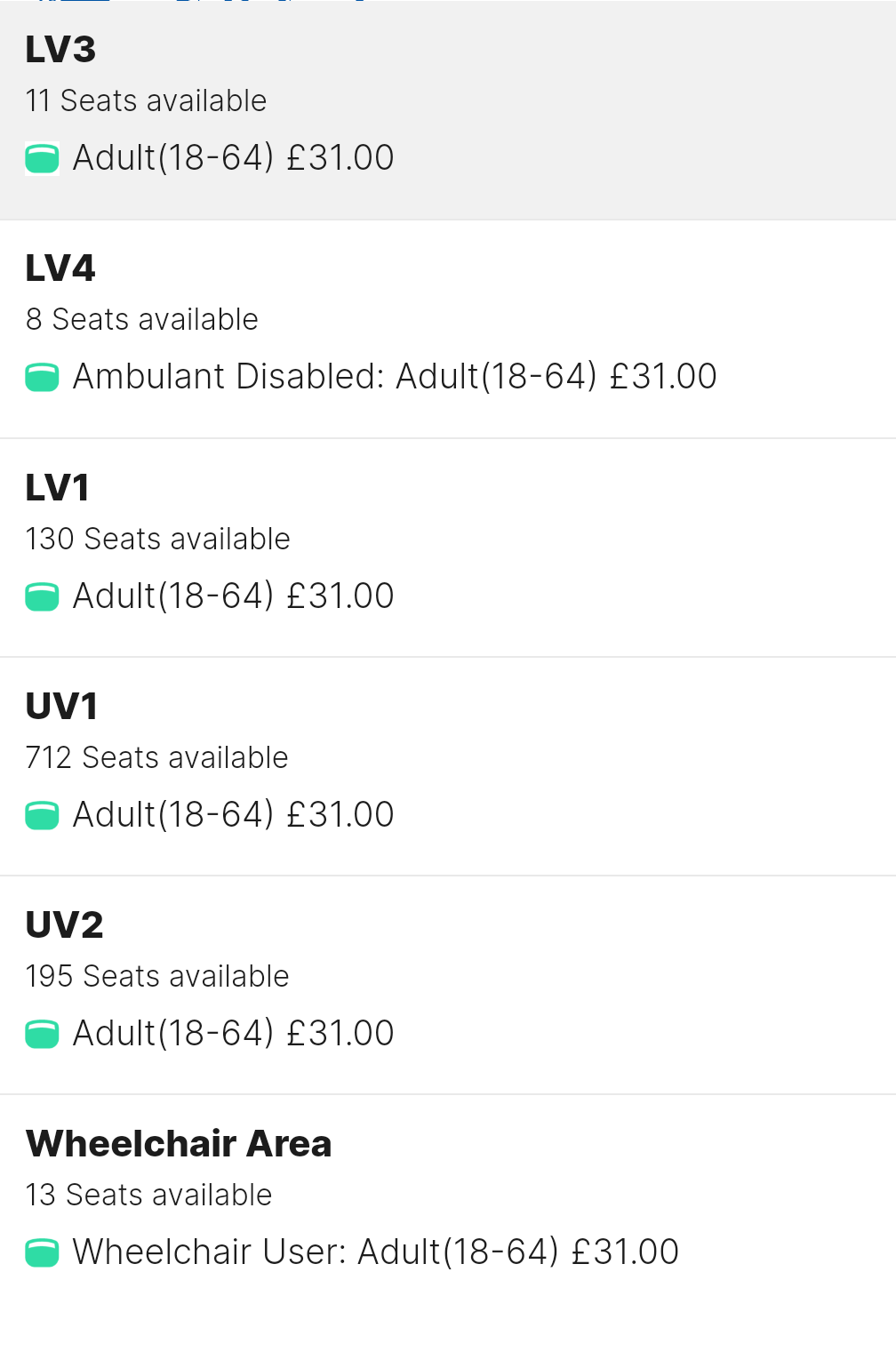
Task: Choose the LV1 section heading
Action: click(58, 488)
